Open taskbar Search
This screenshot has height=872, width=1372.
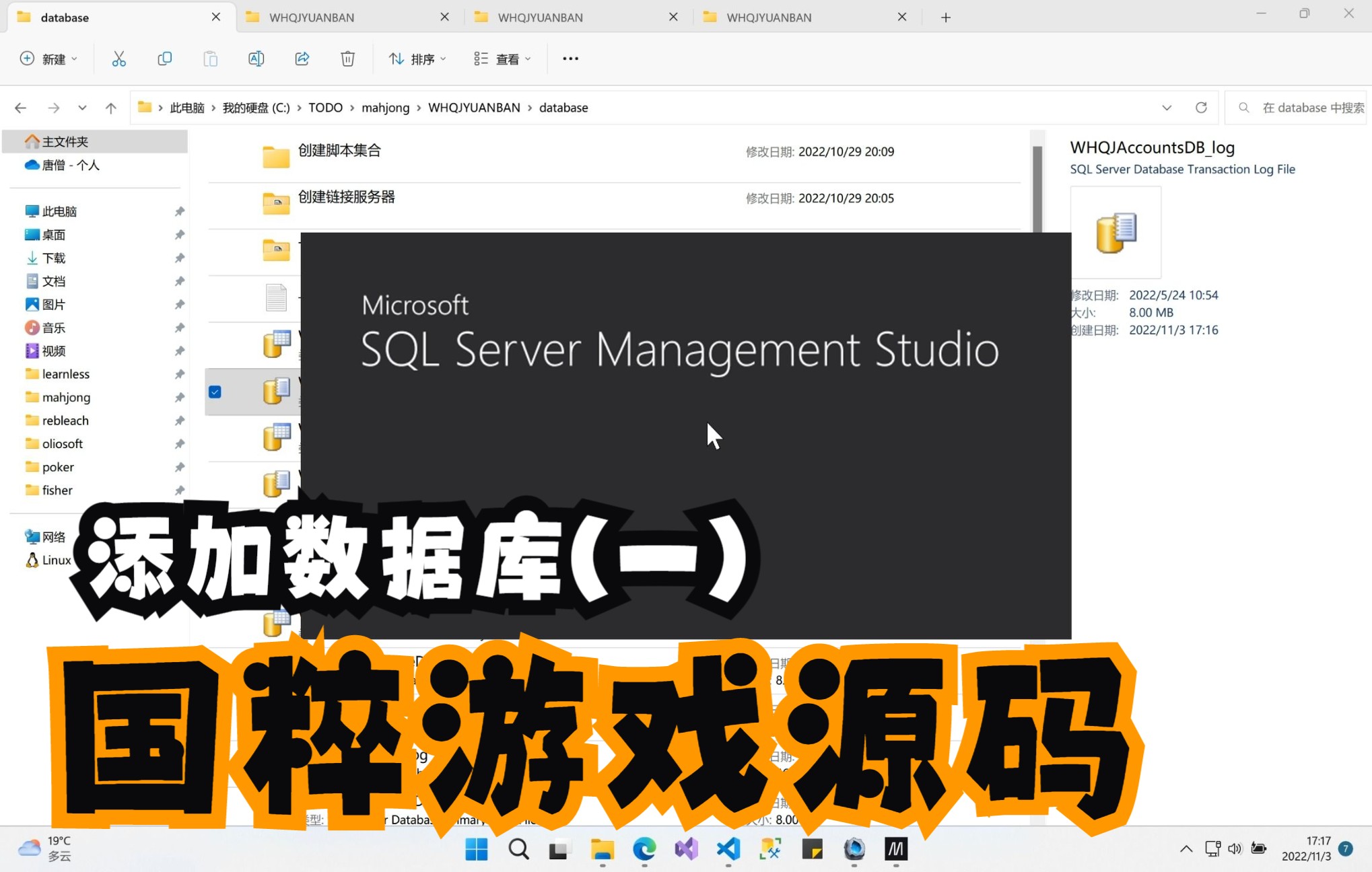[518, 849]
